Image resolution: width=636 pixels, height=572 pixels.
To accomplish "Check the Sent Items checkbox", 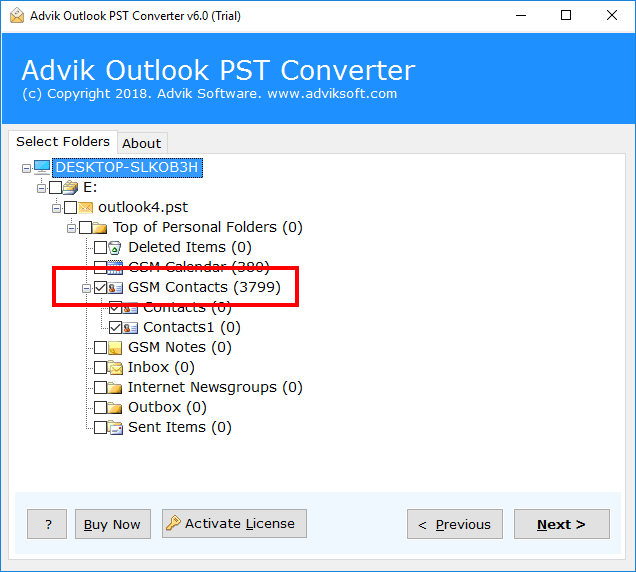I will [101, 428].
